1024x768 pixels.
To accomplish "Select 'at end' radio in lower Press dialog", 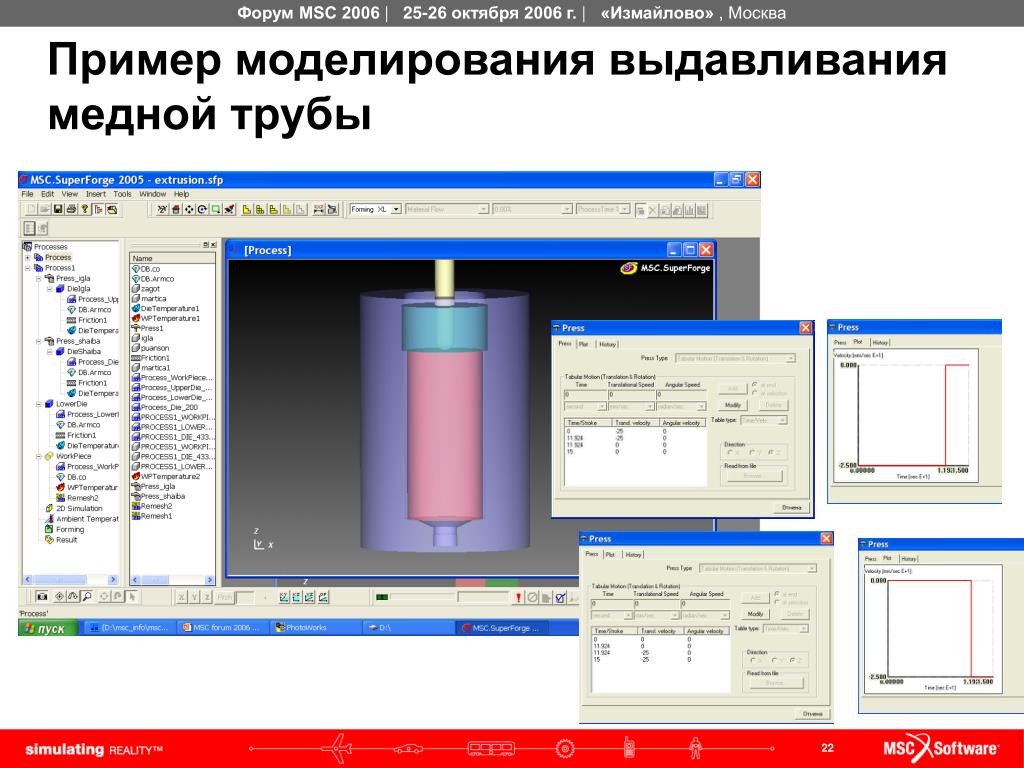I will [777, 594].
